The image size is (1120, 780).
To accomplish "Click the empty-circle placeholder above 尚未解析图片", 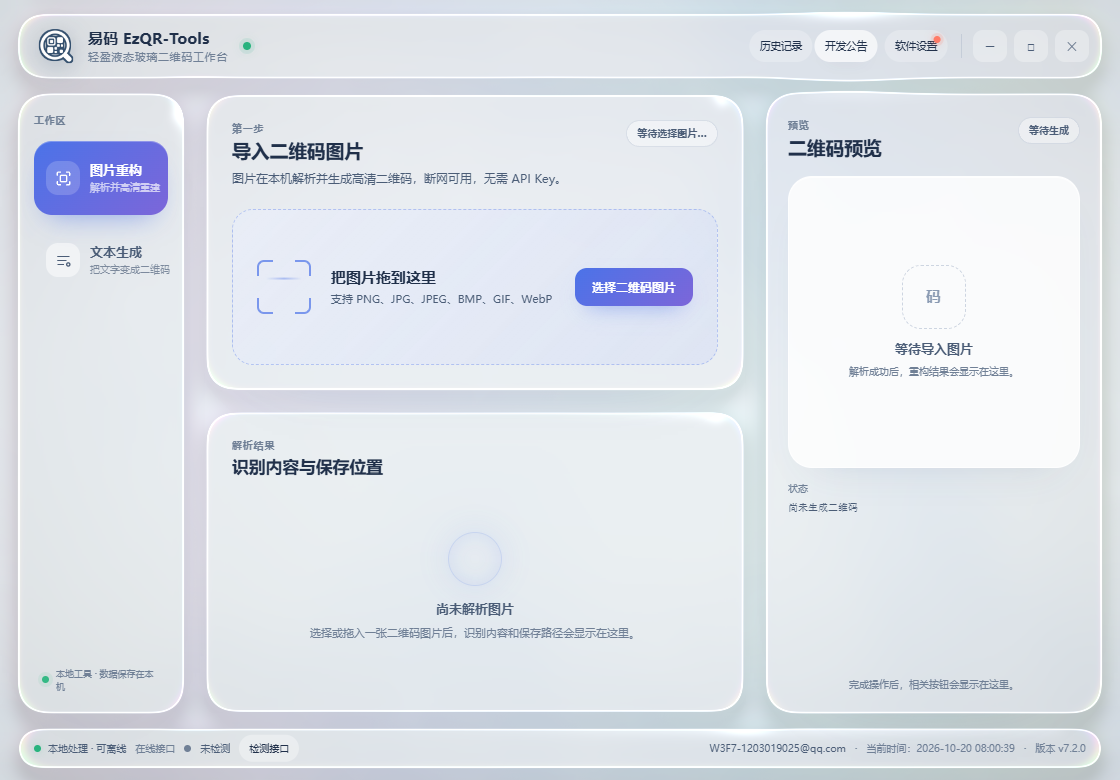I will point(475,559).
